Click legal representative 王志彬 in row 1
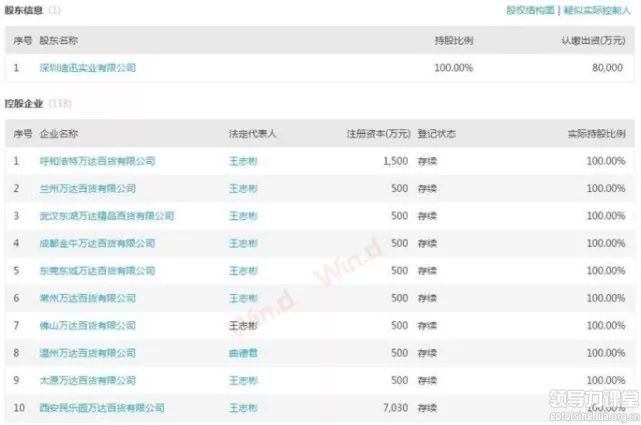The height and width of the screenshot is (425, 641). [x=243, y=161]
